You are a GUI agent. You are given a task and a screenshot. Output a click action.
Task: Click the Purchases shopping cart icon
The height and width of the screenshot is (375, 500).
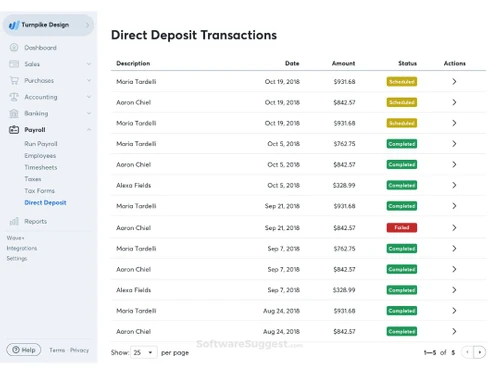pos(14,80)
